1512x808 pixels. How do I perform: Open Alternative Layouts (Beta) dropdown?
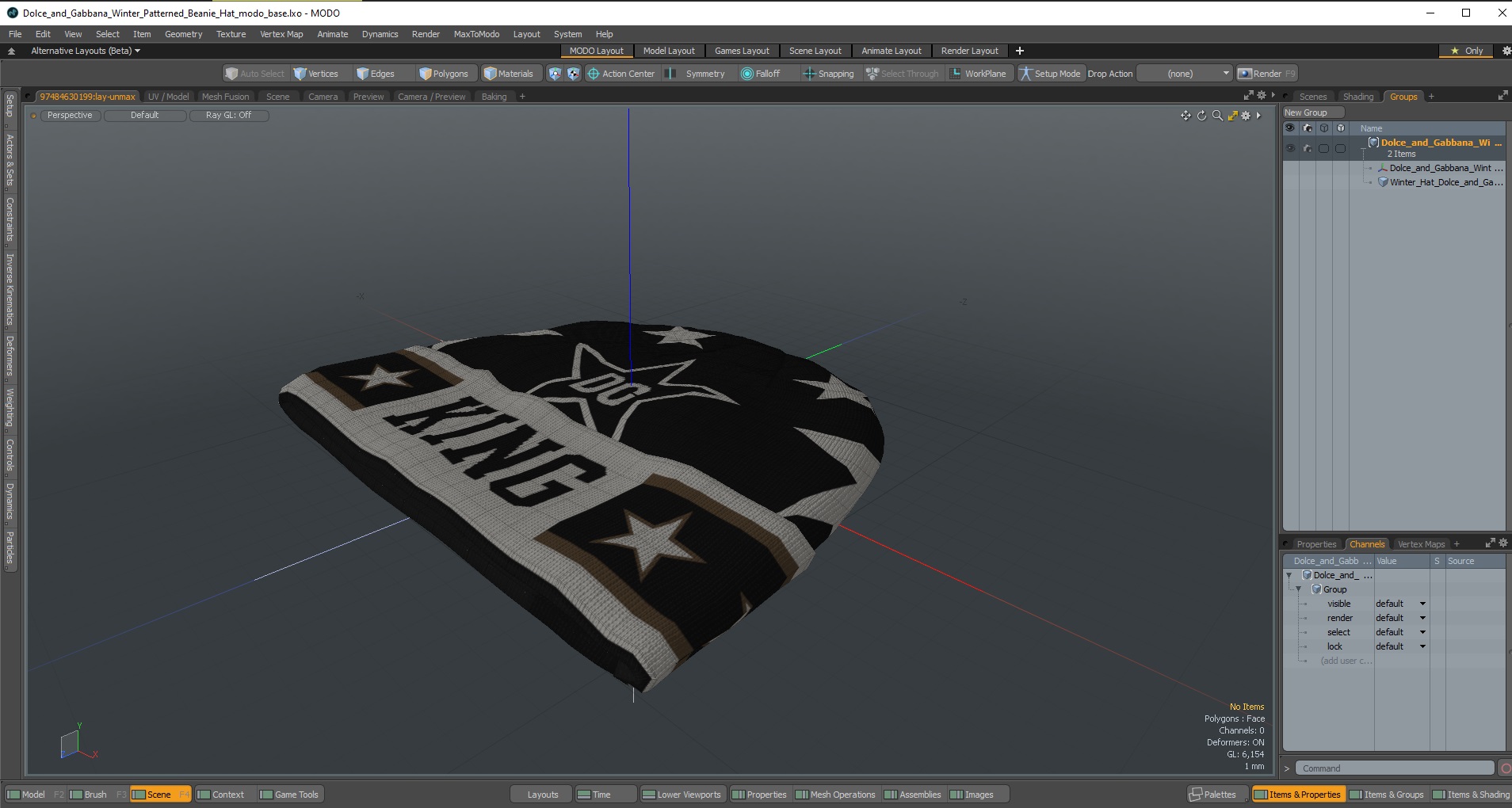(x=86, y=51)
